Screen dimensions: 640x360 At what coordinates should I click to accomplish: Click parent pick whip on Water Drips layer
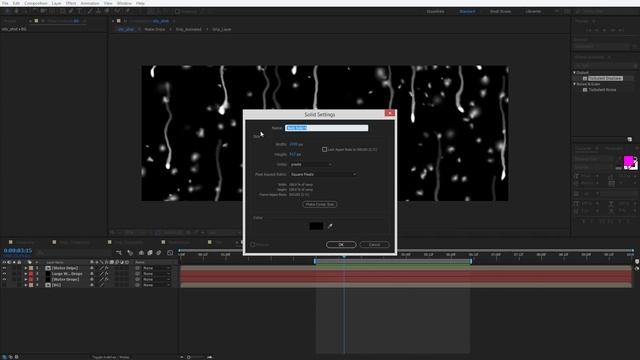138,268
